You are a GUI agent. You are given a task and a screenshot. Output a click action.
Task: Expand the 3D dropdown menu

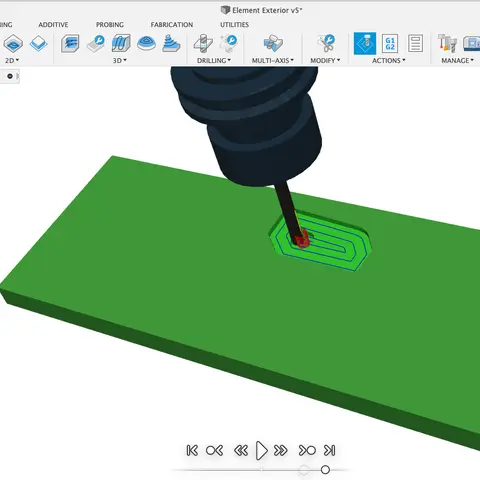(x=120, y=60)
